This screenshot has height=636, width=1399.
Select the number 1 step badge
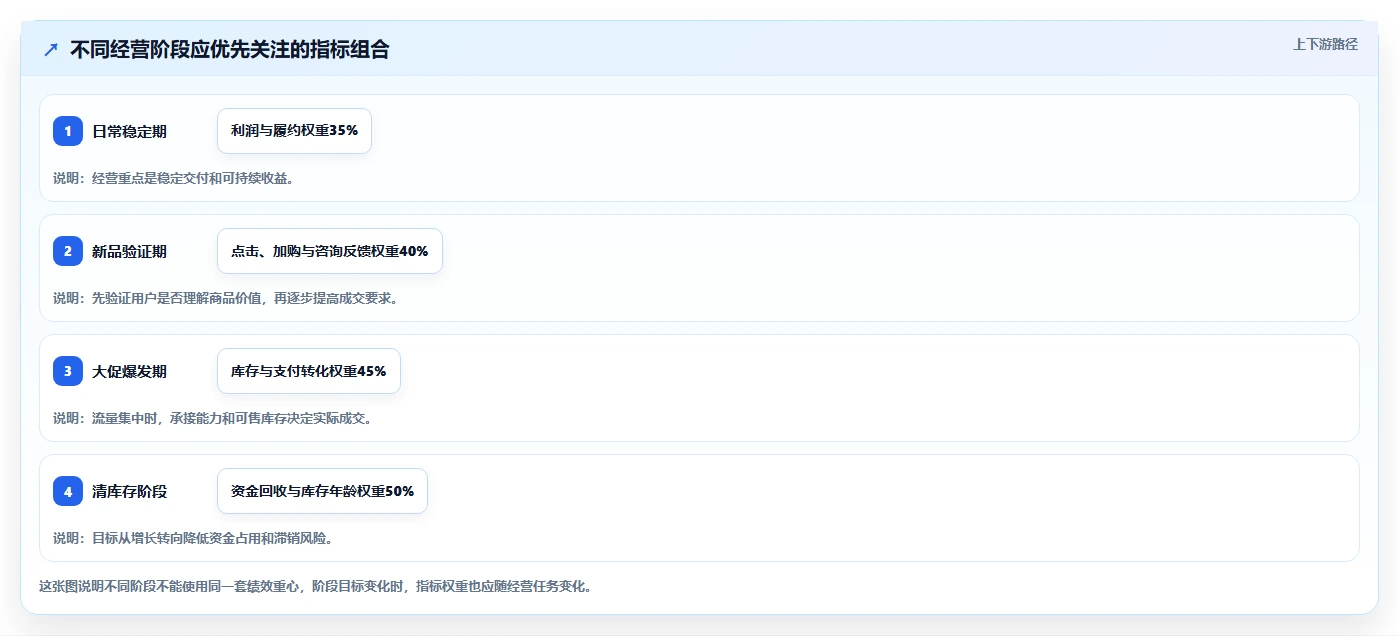click(x=68, y=131)
